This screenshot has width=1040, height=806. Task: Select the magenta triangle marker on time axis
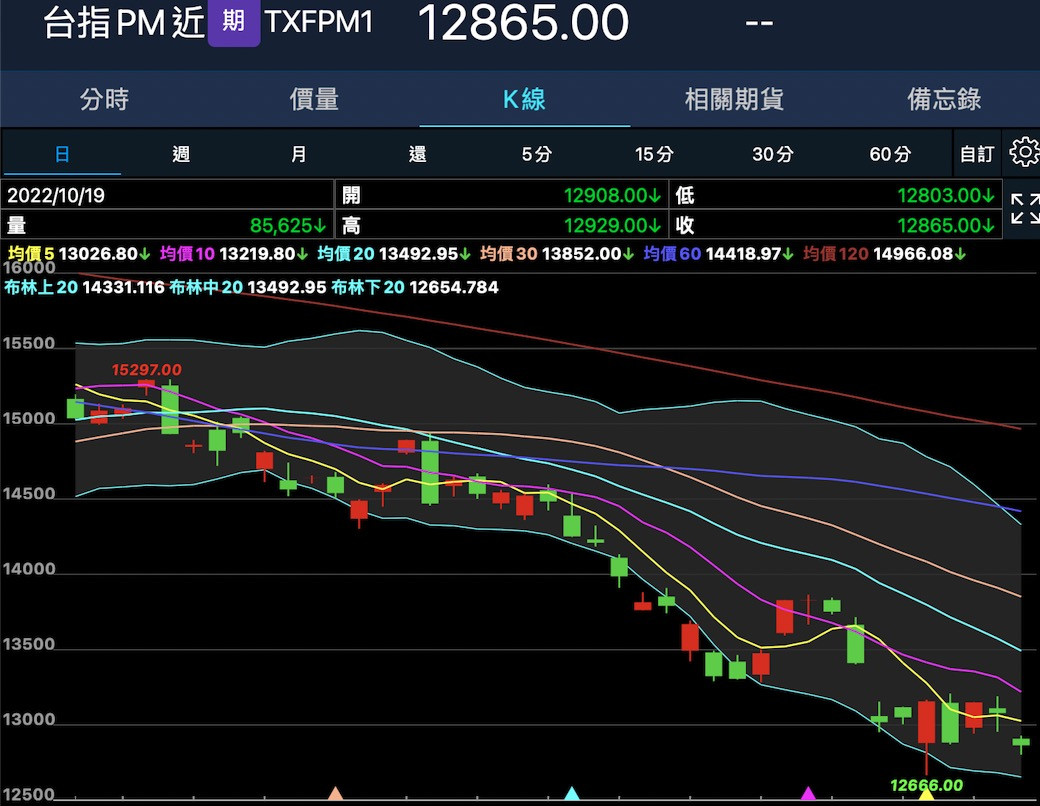(808, 794)
